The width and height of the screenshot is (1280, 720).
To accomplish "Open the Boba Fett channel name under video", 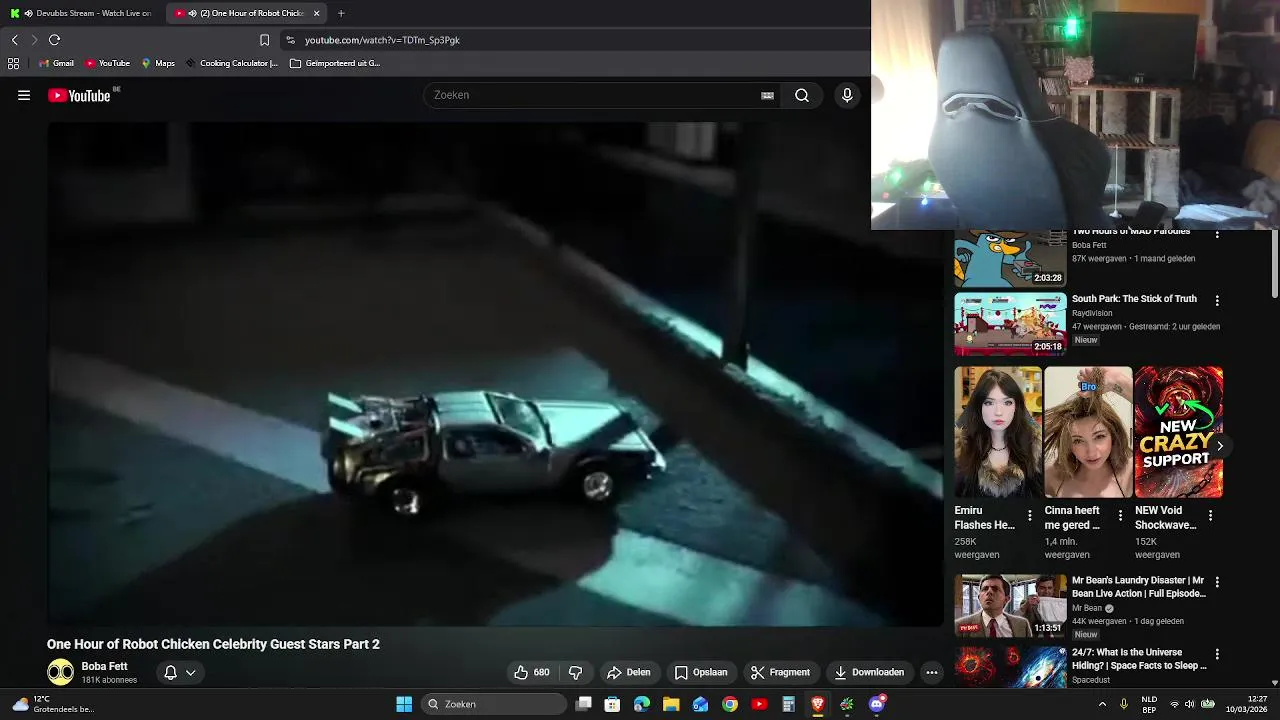I will 104,666.
